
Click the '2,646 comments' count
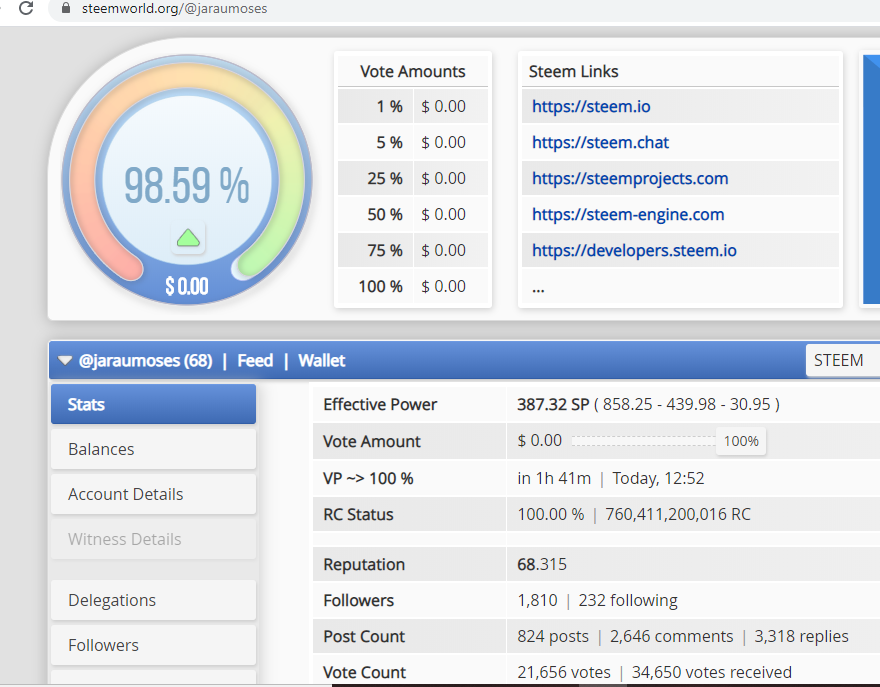pyautogui.click(x=671, y=636)
